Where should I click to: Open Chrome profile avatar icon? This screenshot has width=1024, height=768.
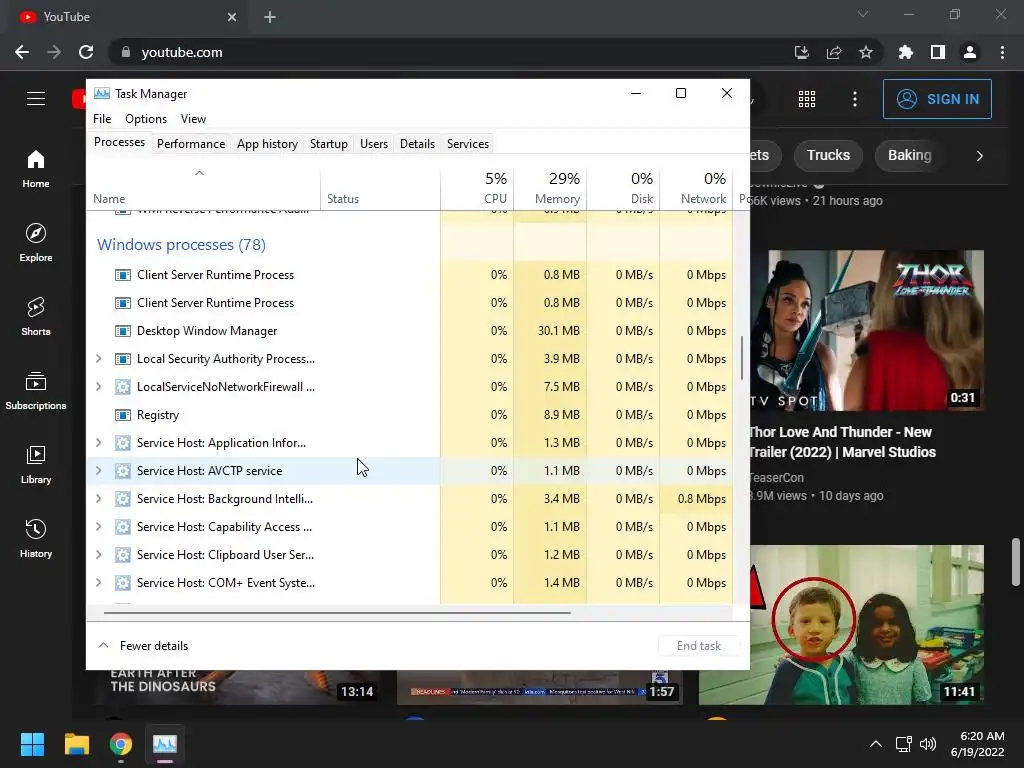(970, 52)
